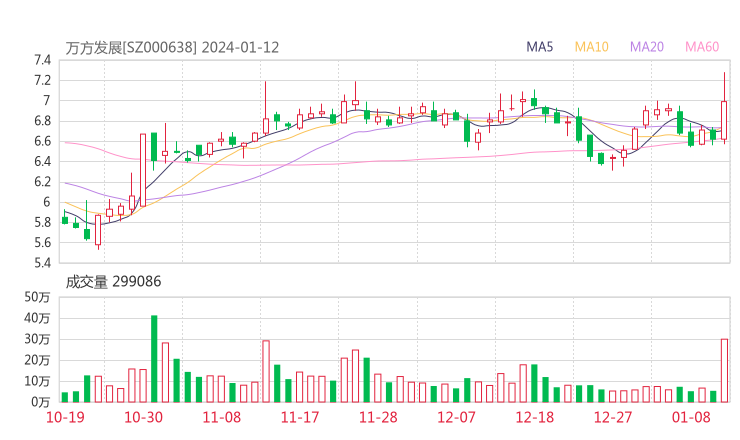Click the 20万 volume axis label
The width and height of the screenshot is (740, 440).
37,360
